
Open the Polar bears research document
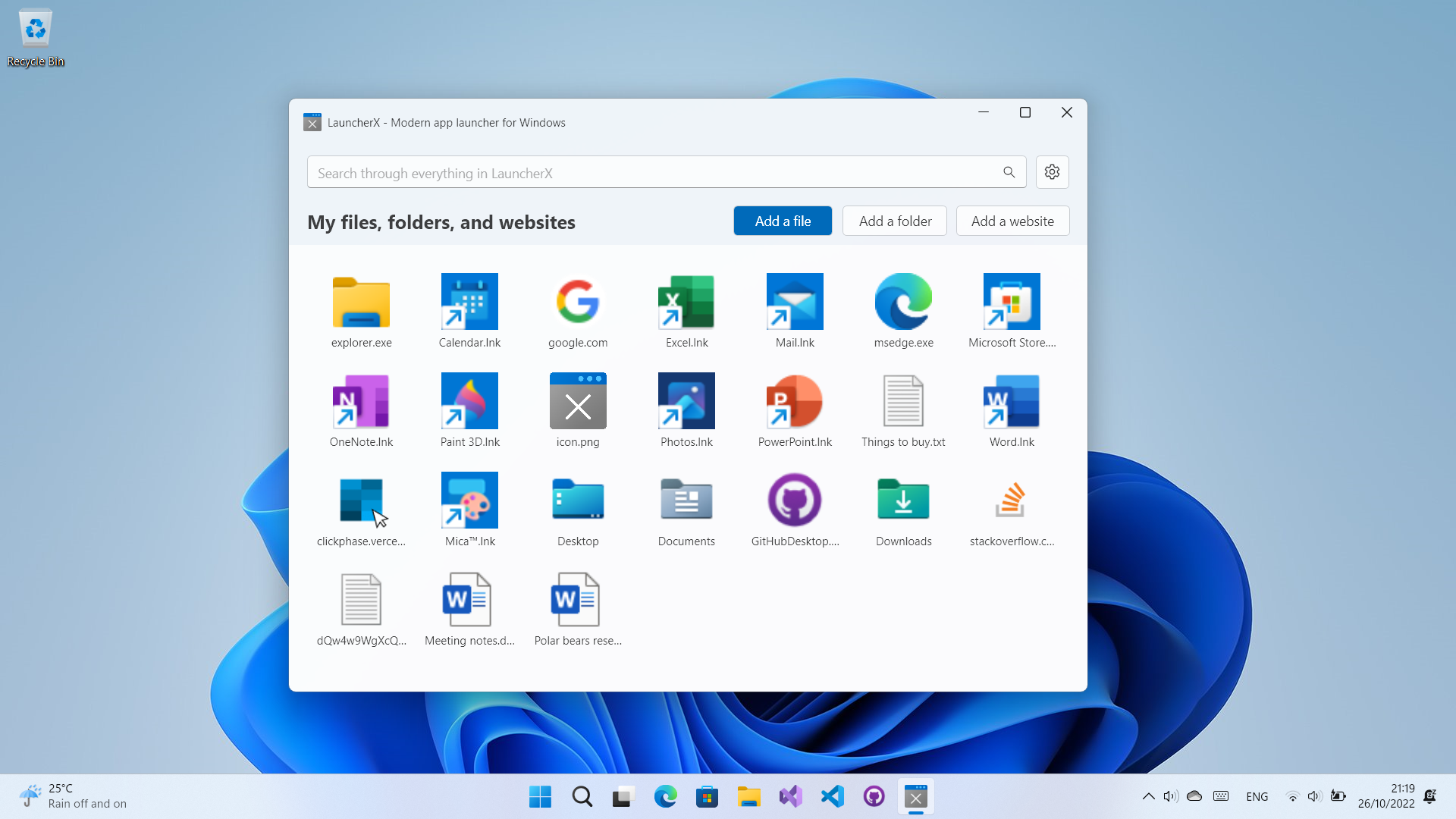point(578,610)
